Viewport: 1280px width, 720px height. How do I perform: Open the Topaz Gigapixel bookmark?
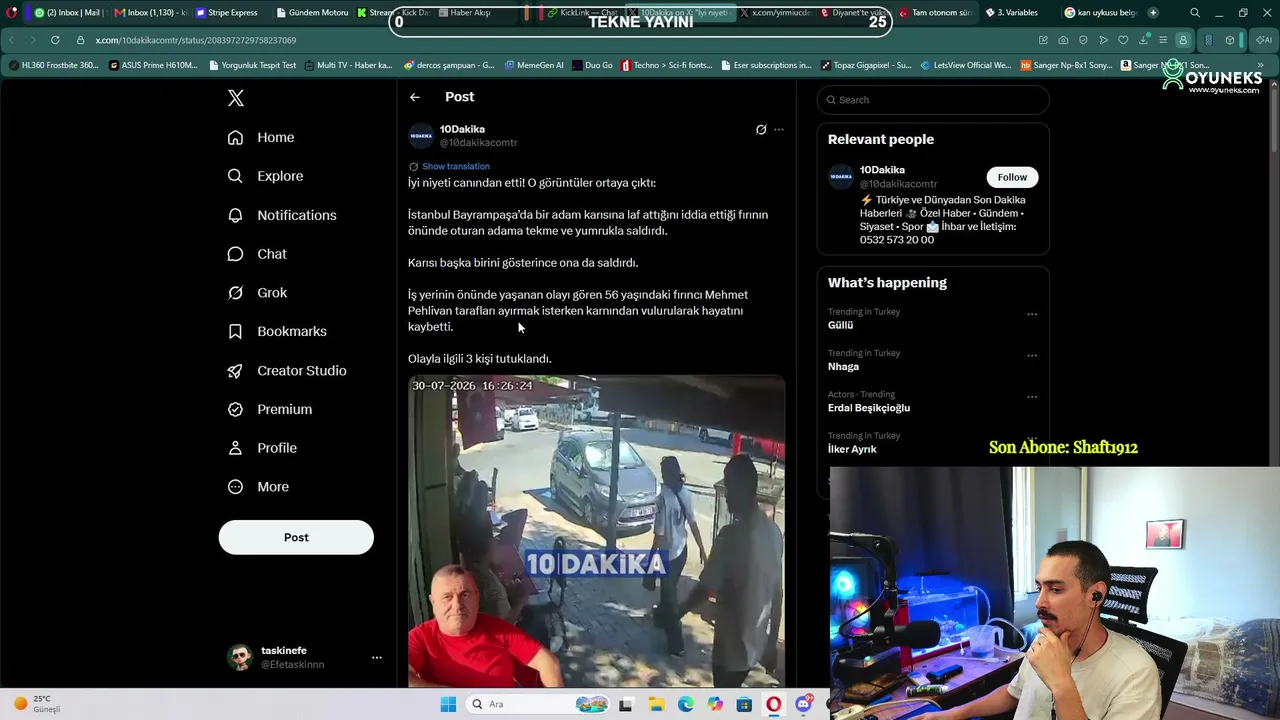pos(866,65)
